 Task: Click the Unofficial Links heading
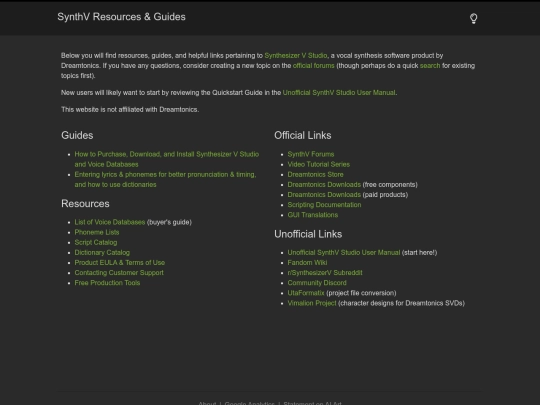point(308,234)
